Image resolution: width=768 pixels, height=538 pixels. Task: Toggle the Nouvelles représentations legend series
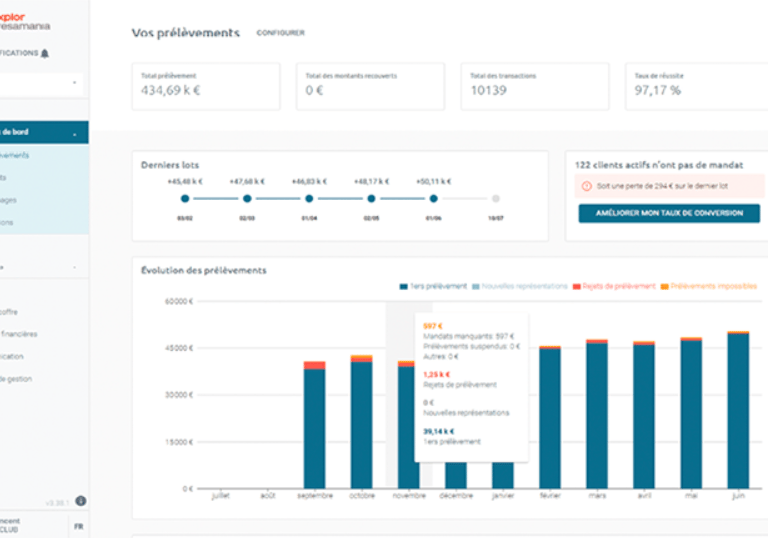pyautogui.click(x=519, y=286)
